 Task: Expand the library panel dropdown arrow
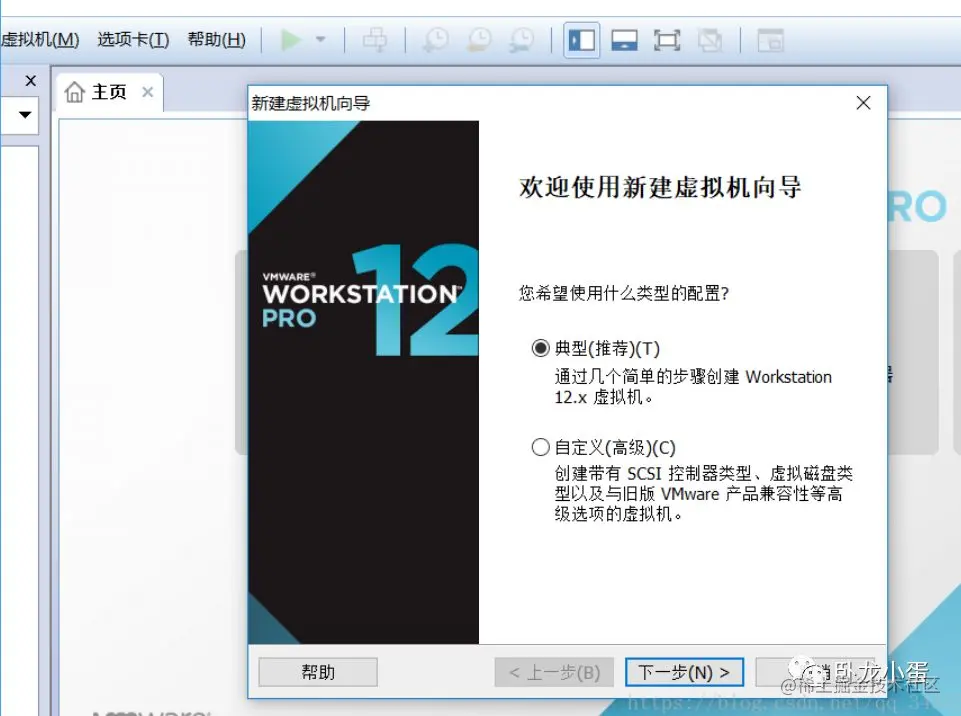[x=25, y=115]
